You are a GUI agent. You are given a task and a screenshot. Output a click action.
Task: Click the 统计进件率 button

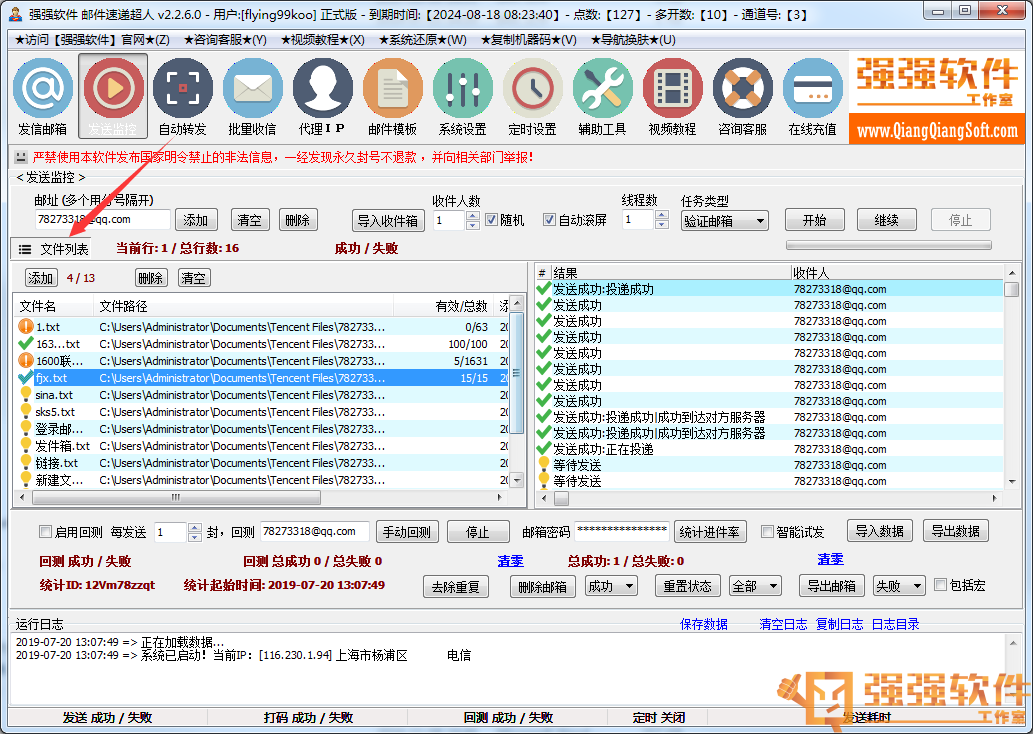point(710,532)
